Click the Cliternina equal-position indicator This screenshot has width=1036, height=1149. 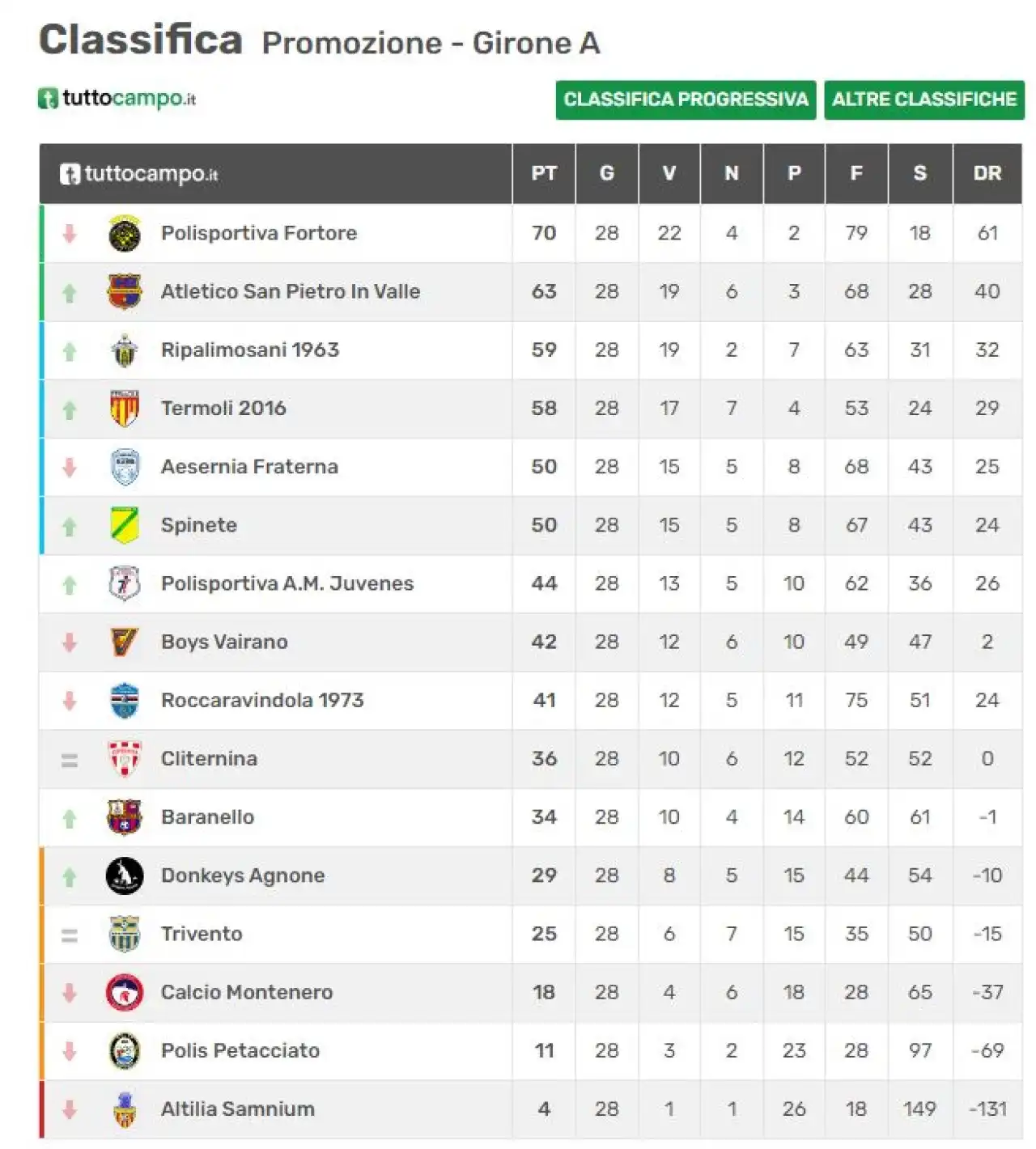(x=70, y=761)
